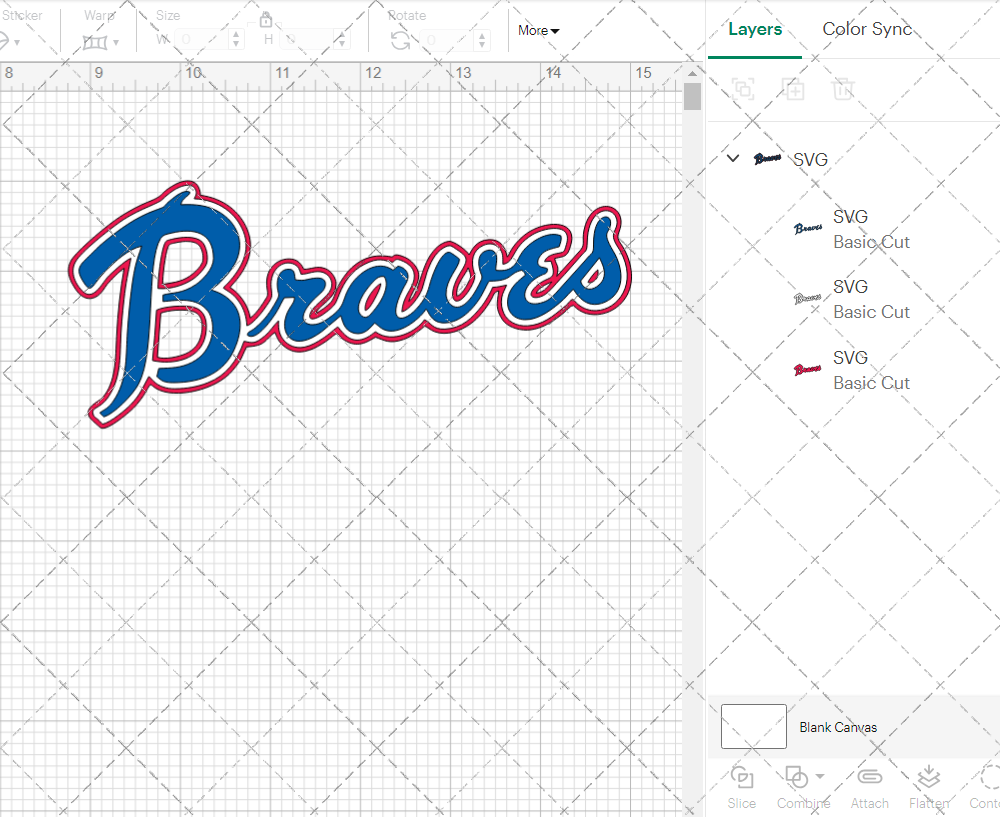
Task: Select the red Braves SVG layer
Action: [851, 370]
